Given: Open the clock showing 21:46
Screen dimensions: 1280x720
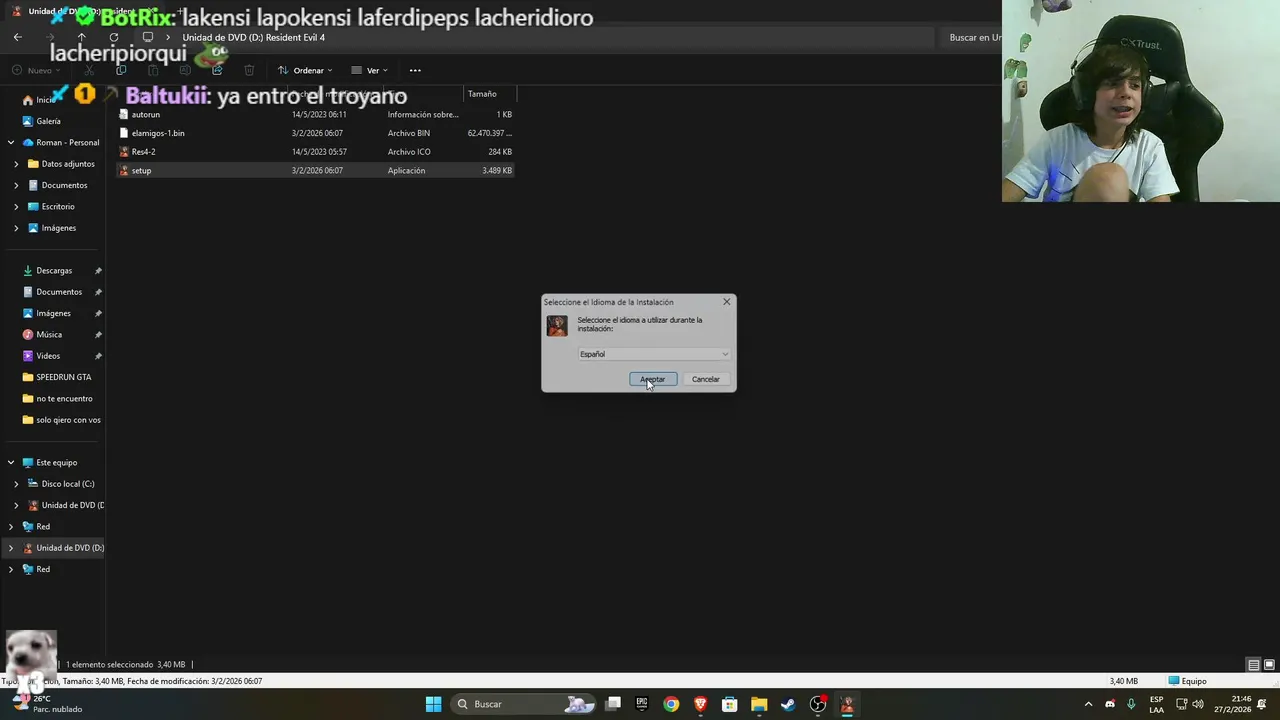Looking at the screenshot, I should tap(1234, 704).
